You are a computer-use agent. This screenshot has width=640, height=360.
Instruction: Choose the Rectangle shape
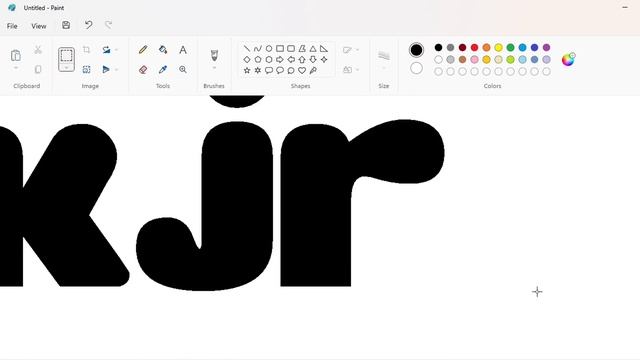[280, 49]
